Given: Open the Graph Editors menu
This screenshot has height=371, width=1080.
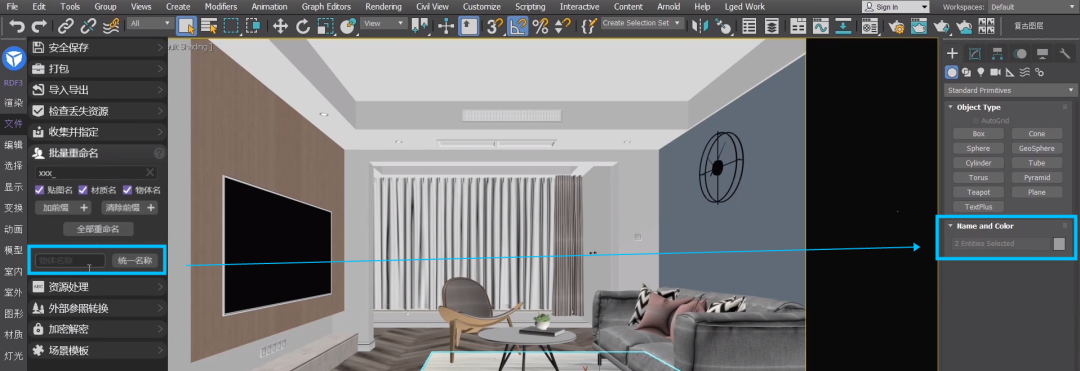Looking at the screenshot, I should (326, 6).
